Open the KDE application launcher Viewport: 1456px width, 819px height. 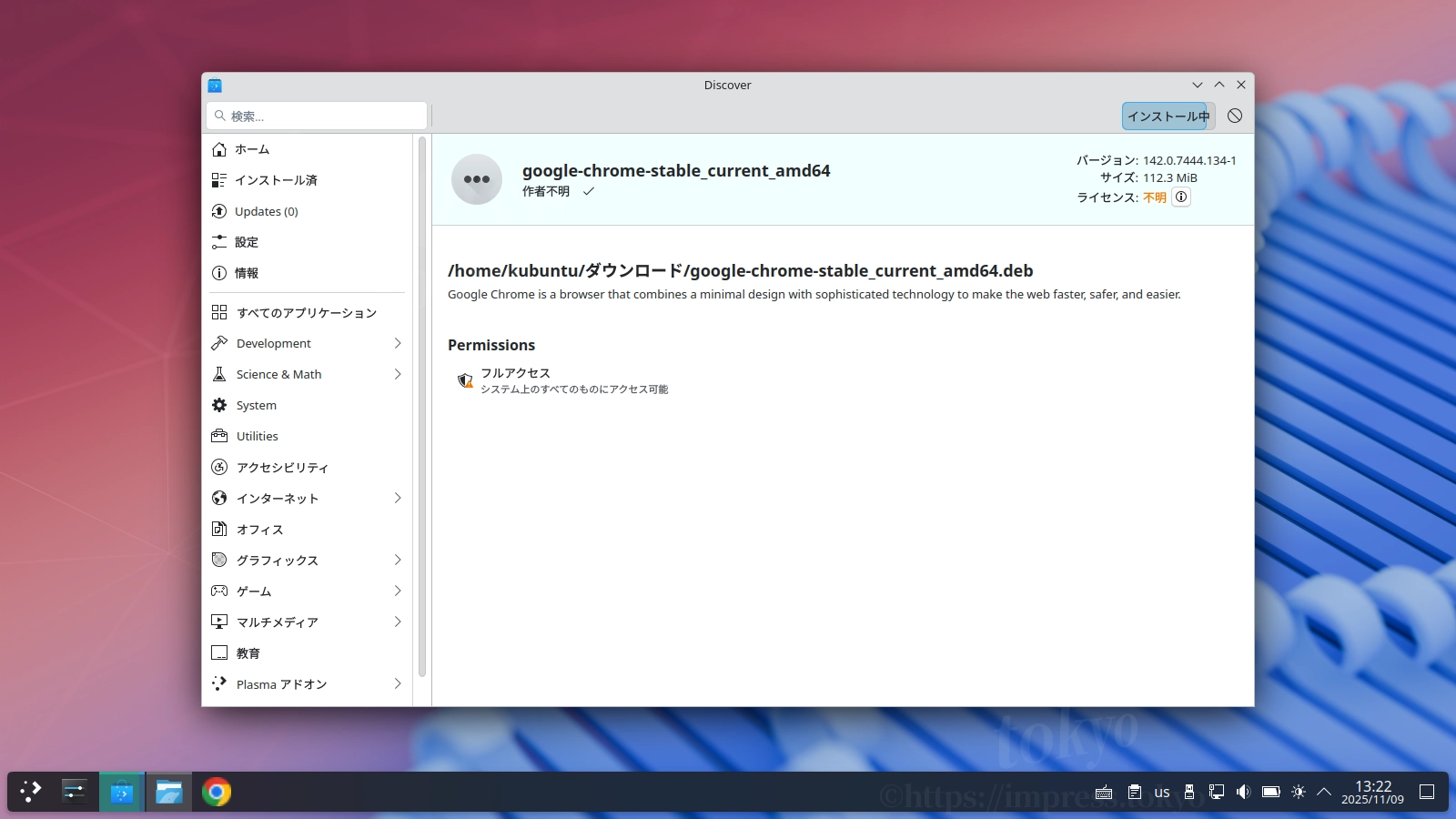tap(31, 792)
